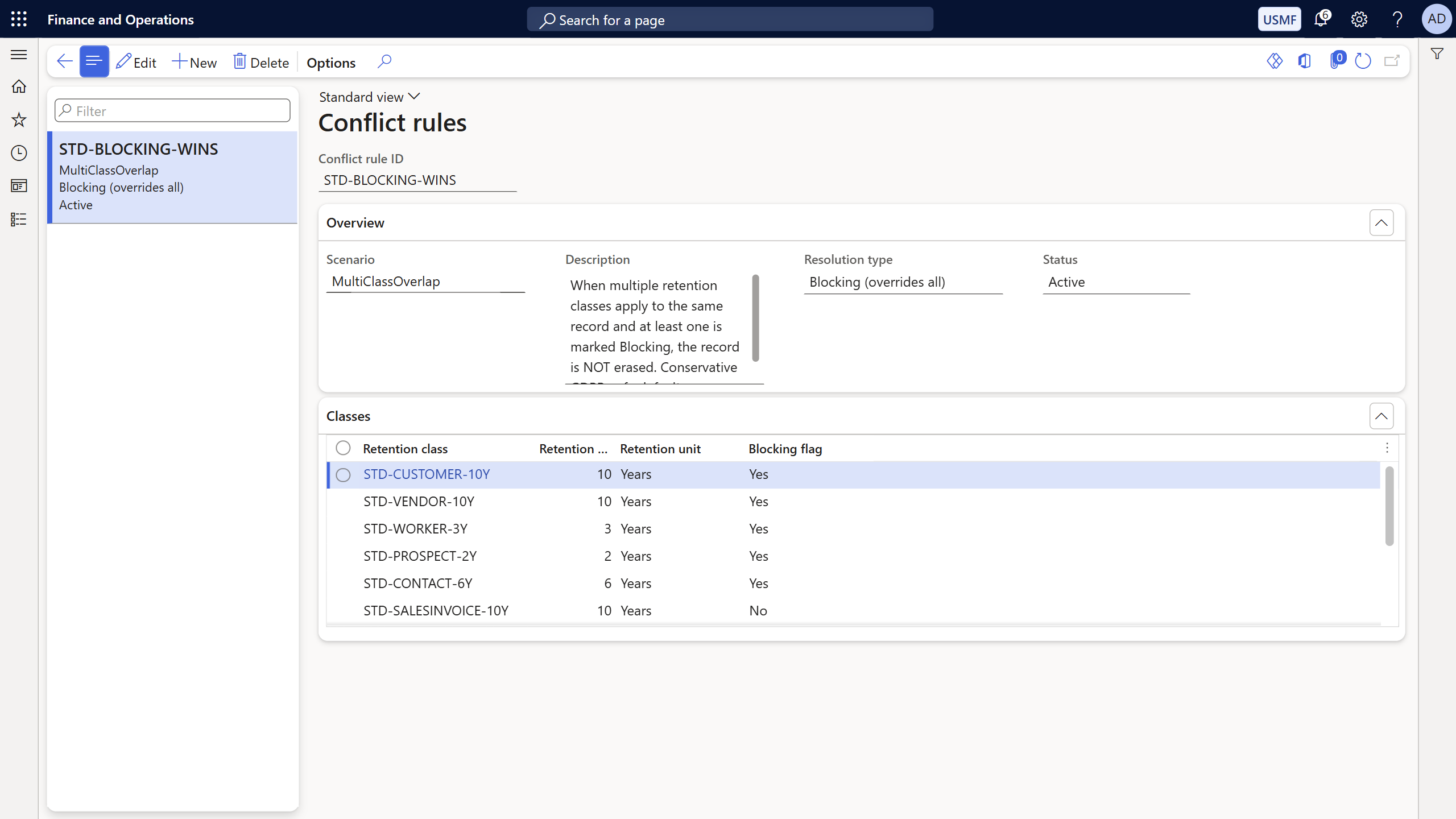Refresh the page with circular arrow

1363,61
